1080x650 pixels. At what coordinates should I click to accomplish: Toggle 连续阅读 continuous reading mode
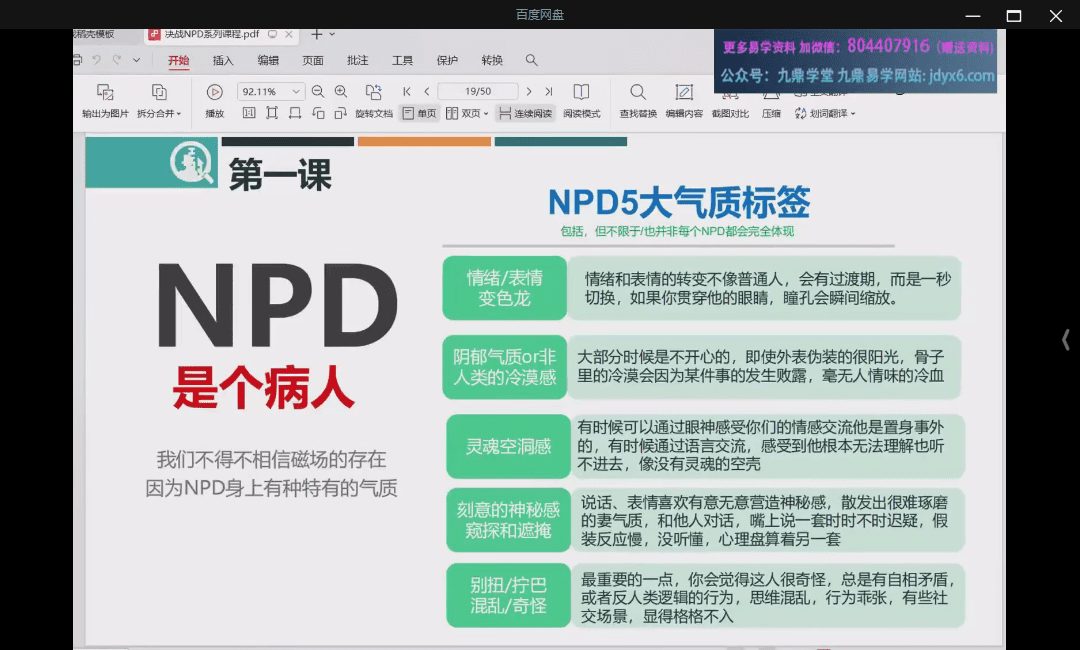click(x=525, y=113)
